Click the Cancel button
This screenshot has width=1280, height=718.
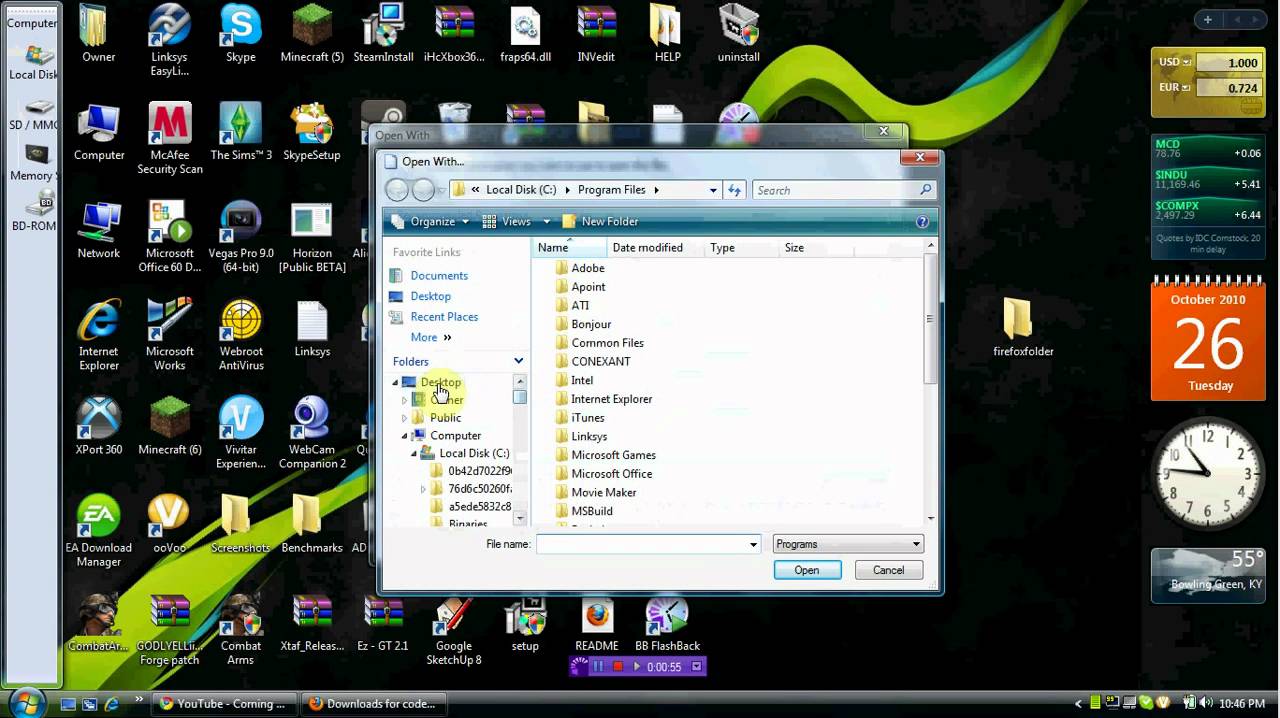[x=888, y=570]
